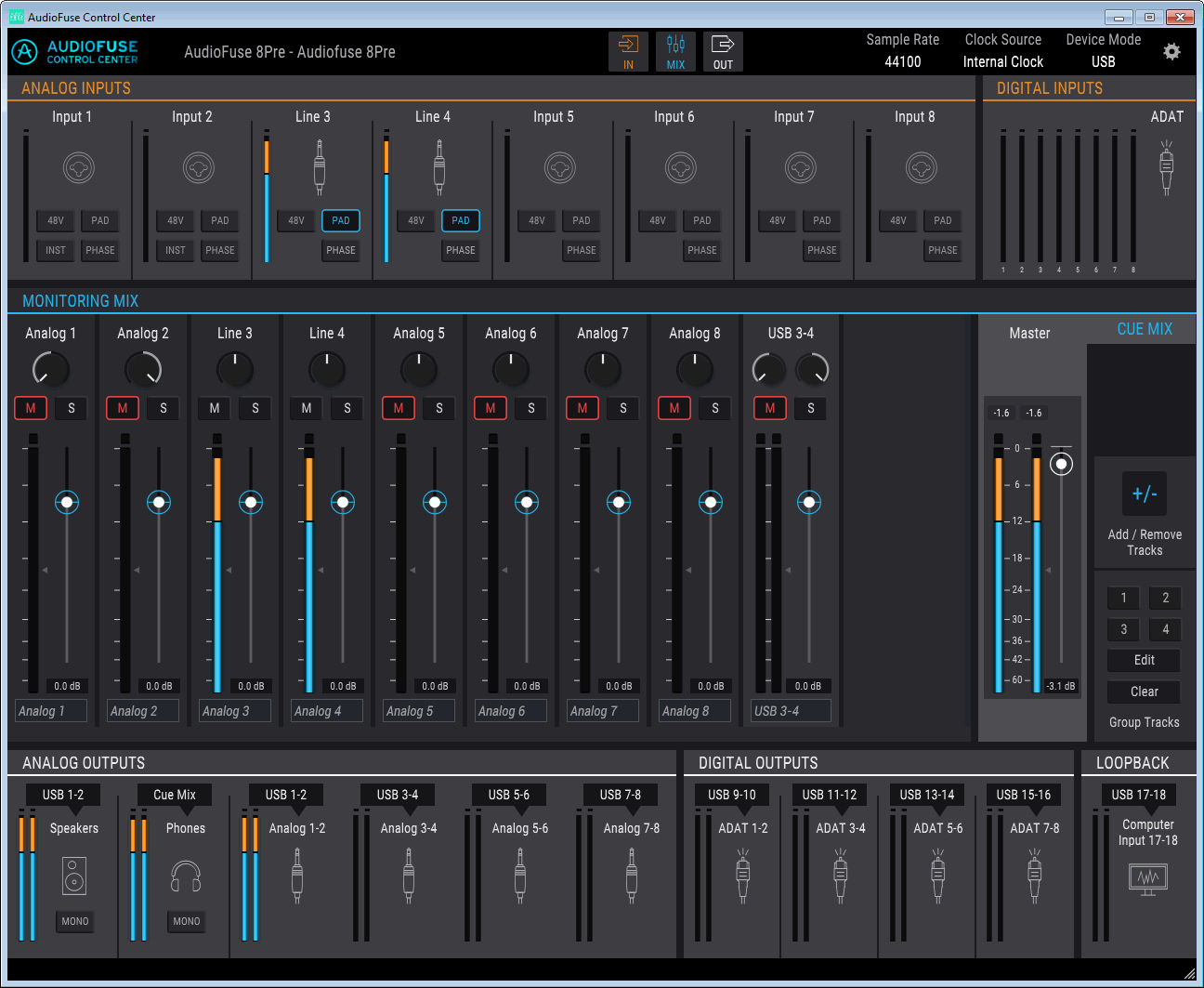The height and width of the screenshot is (988, 1204).
Task: Click the Line 4 jack plug icon
Action: click(x=439, y=166)
